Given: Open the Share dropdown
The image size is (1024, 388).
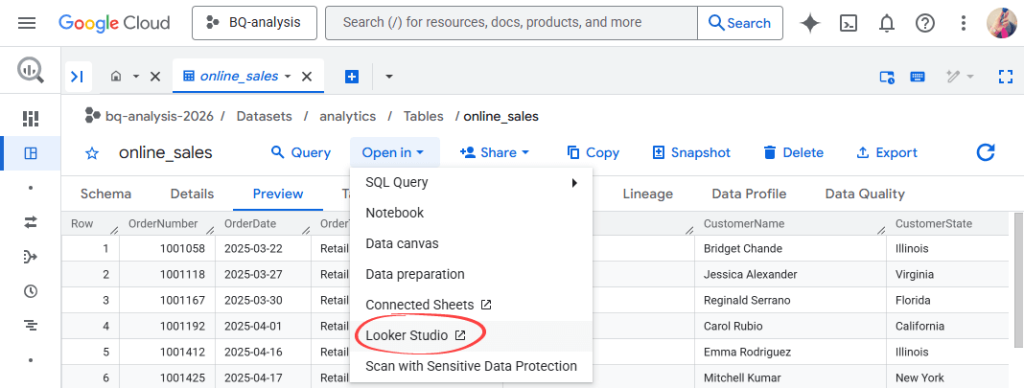Looking at the screenshot, I should point(495,152).
